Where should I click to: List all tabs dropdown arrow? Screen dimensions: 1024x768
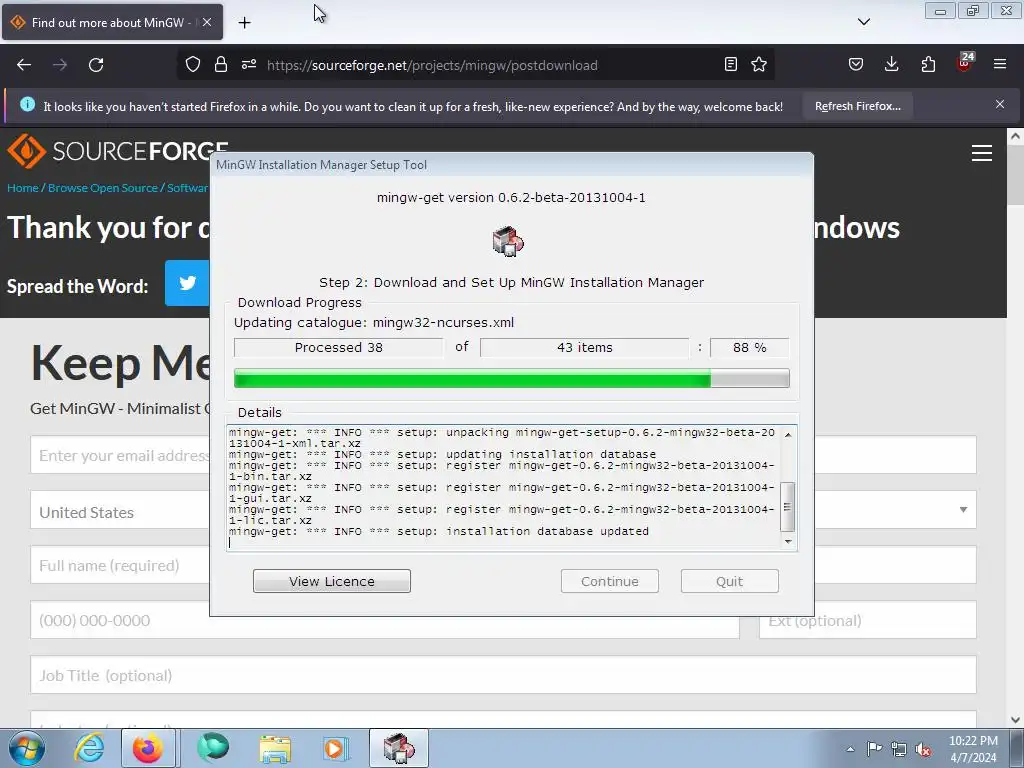(x=863, y=22)
